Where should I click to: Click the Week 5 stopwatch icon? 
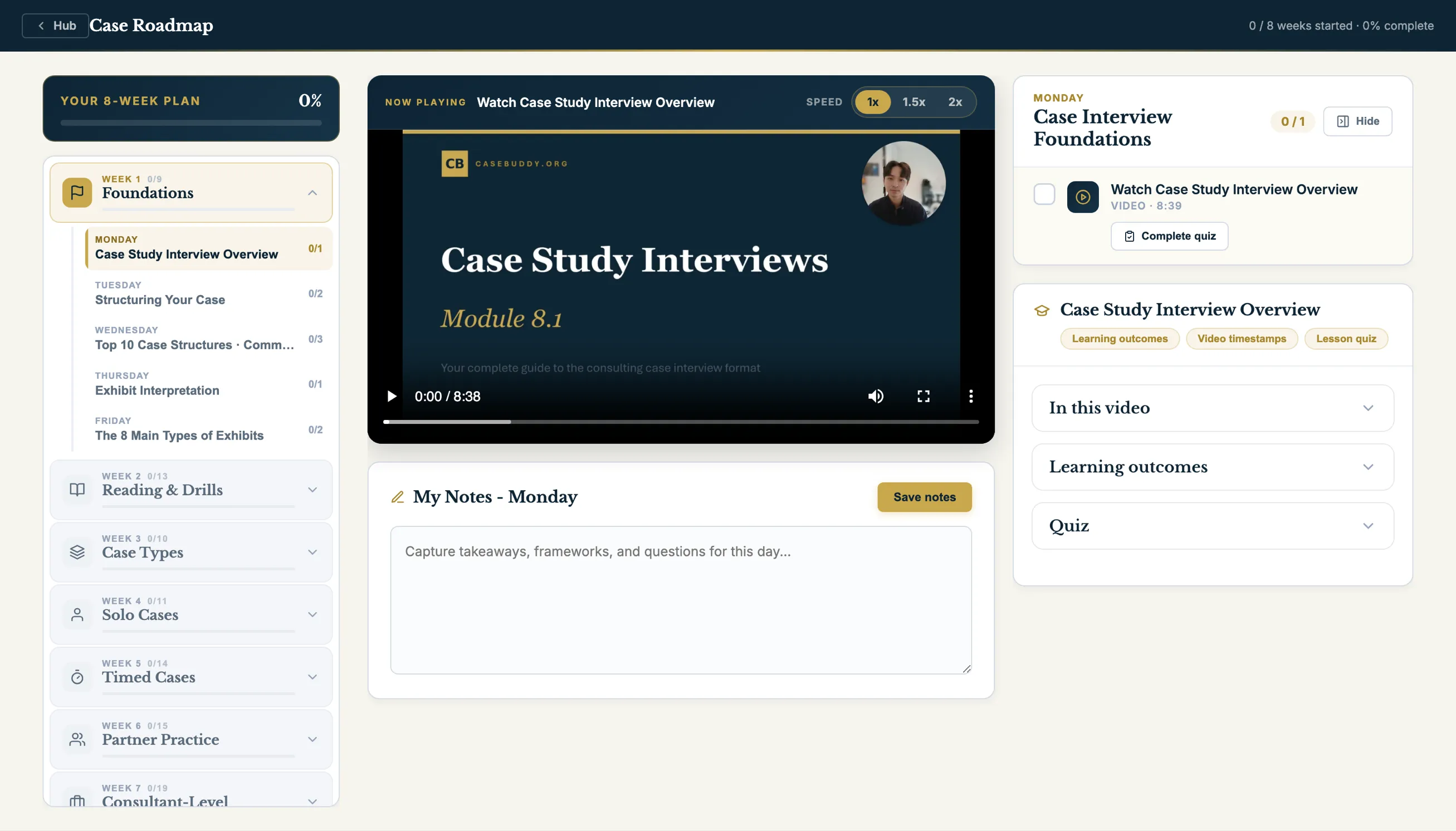77,677
